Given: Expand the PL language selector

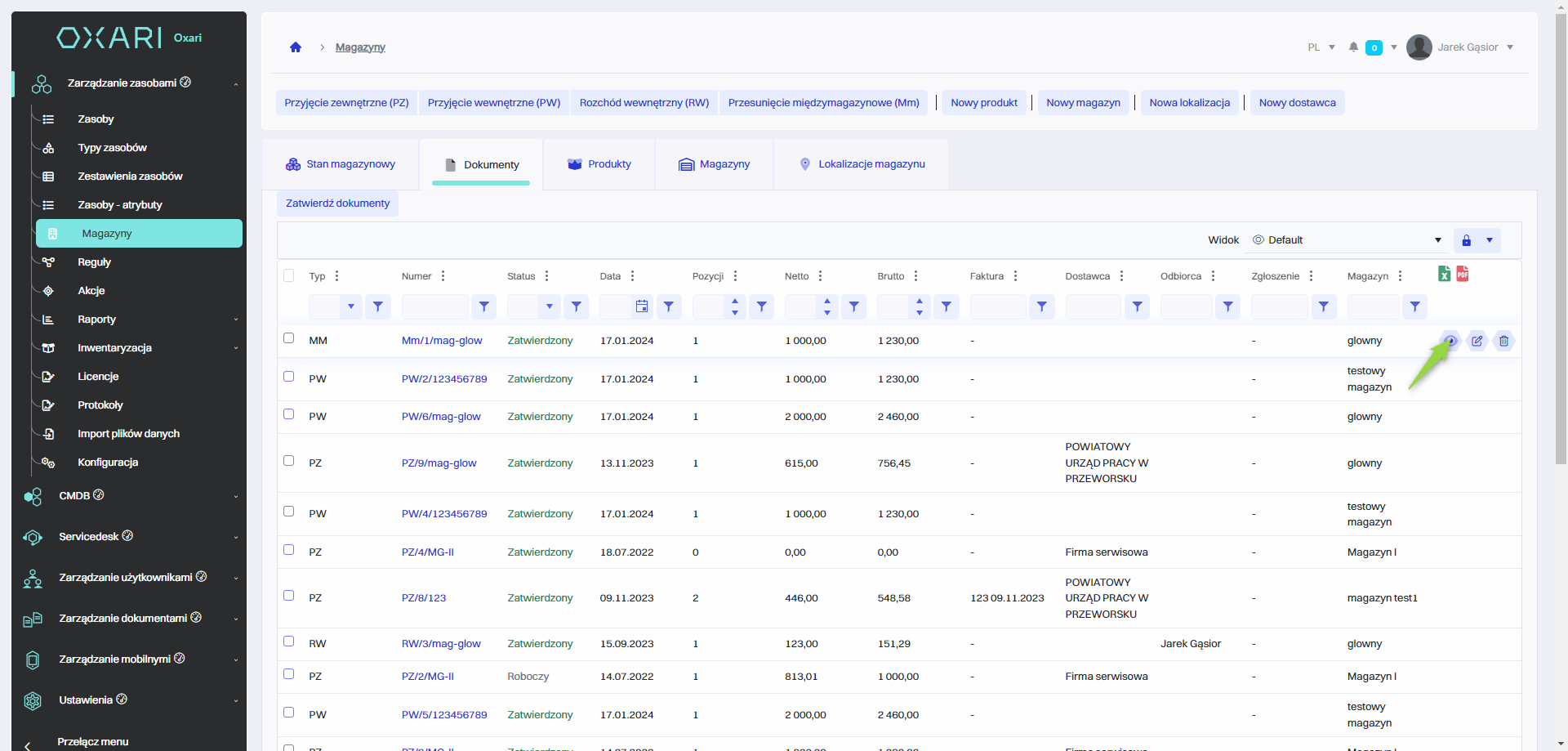Looking at the screenshot, I should tap(1321, 47).
